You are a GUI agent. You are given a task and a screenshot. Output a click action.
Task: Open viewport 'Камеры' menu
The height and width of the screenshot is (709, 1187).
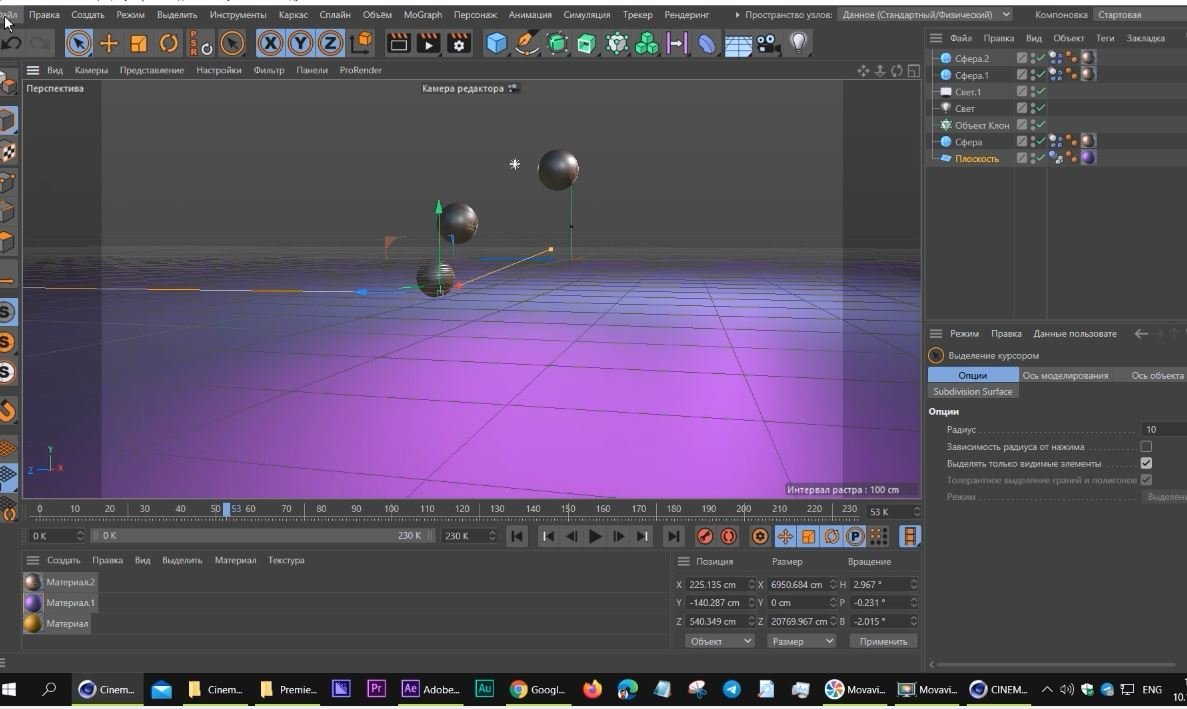pos(91,70)
